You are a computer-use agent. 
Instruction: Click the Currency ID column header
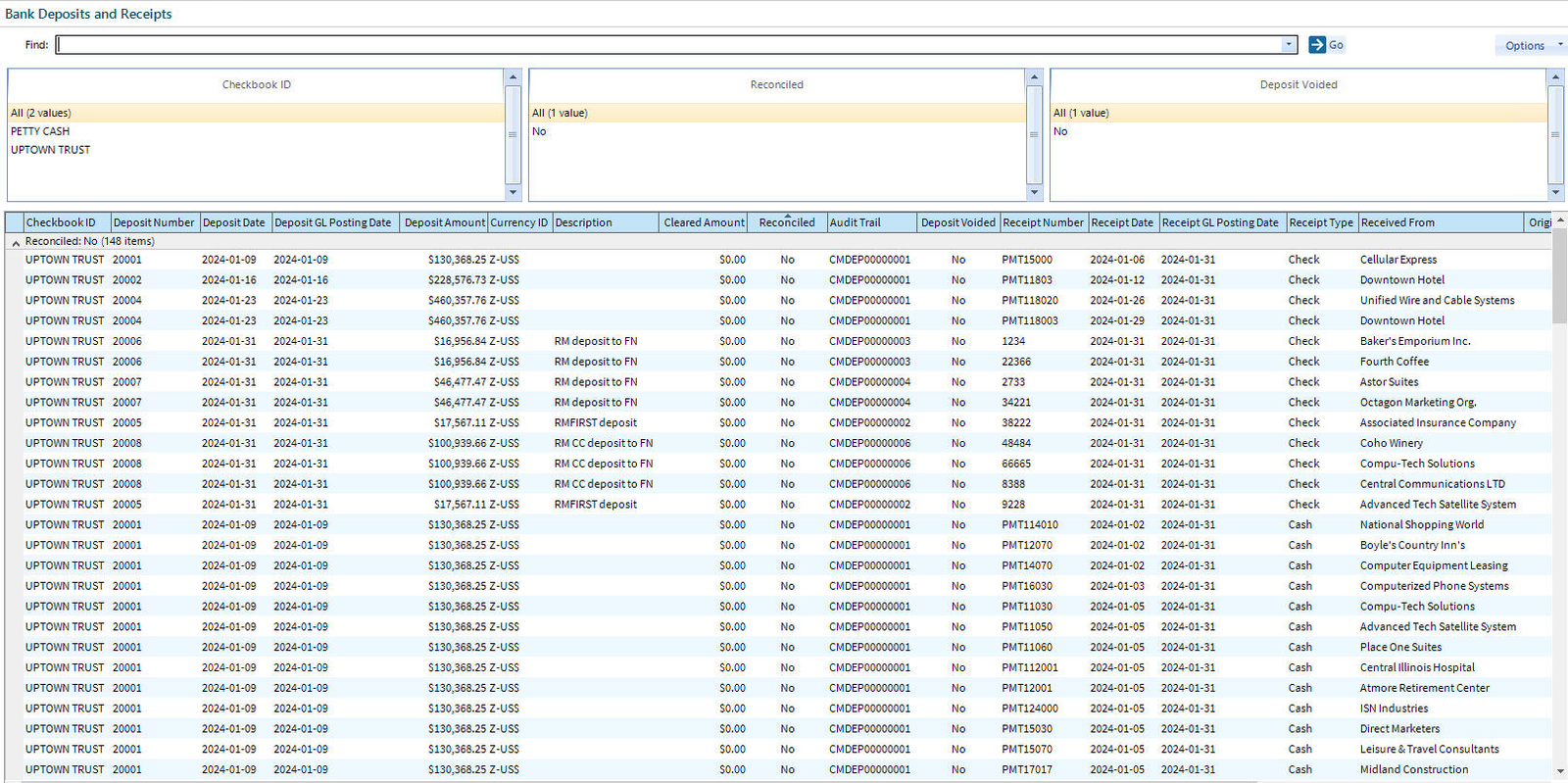tap(519, 222)
